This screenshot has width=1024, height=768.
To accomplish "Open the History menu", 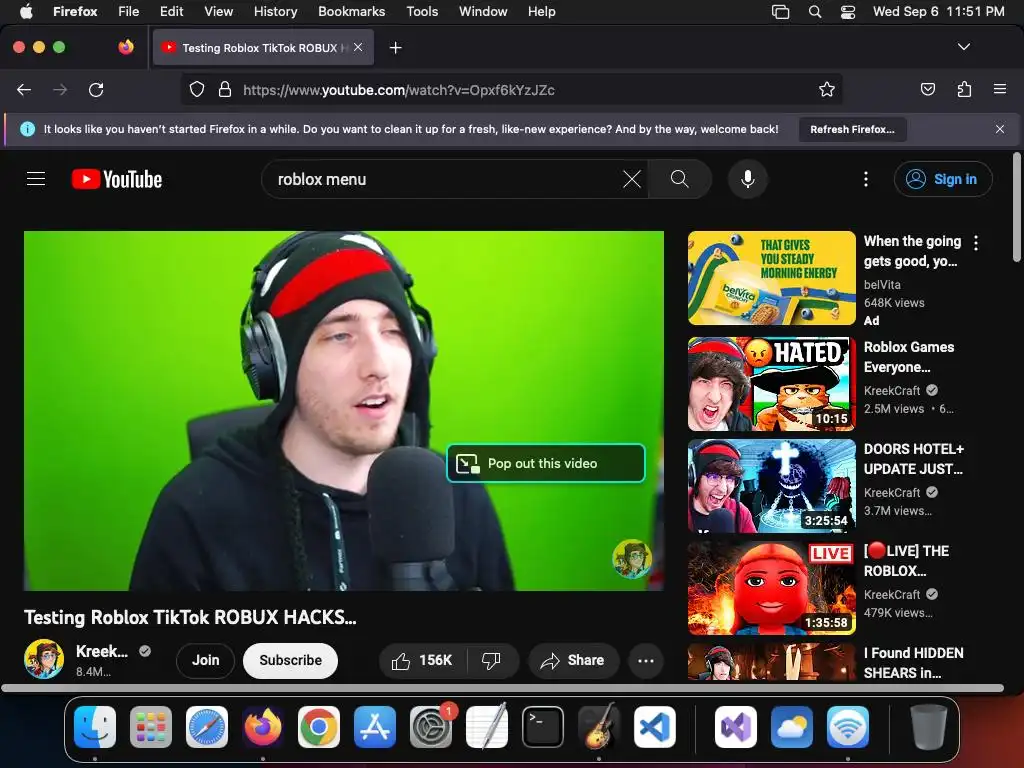I will 275,11.
